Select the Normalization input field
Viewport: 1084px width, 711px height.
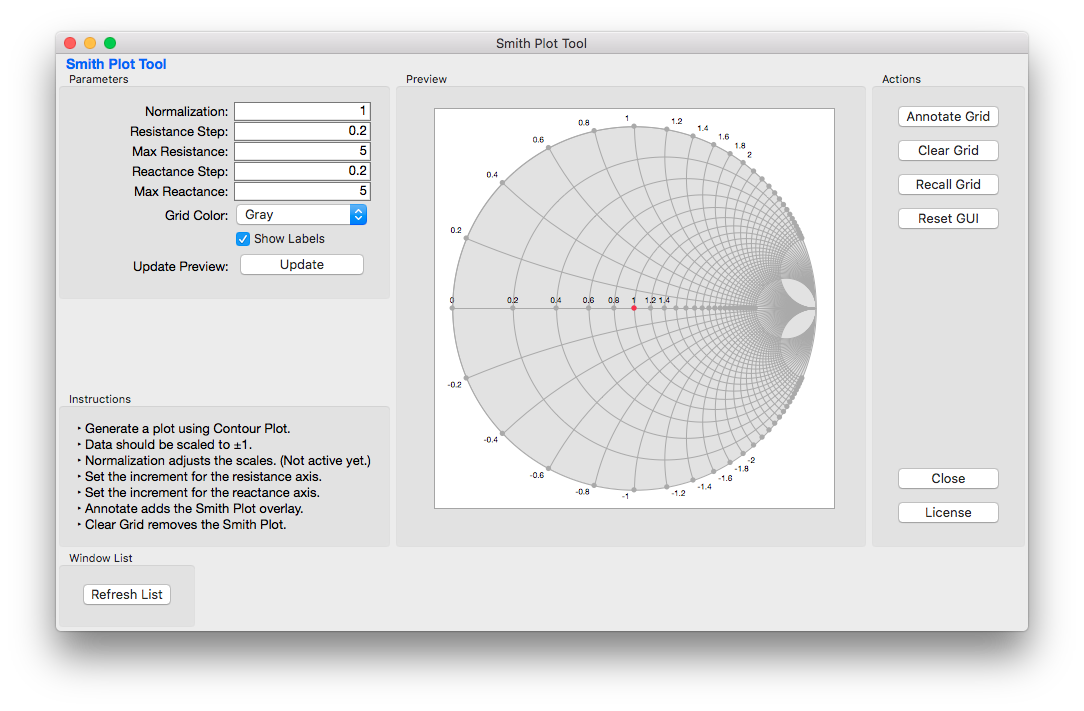(301, 111)
